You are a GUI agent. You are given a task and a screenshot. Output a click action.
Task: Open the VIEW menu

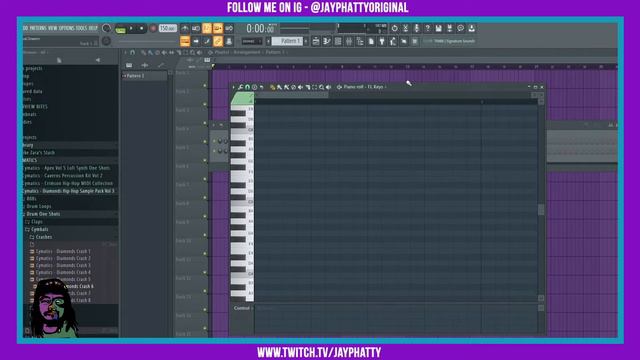[x=53, y=28]
